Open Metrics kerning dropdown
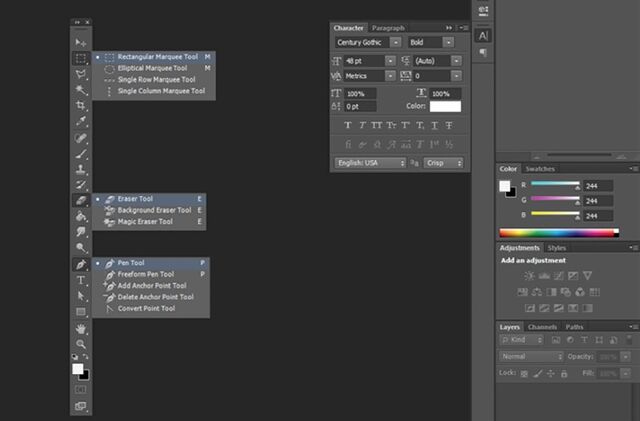This screenshot has width=640, height=421. pos(390,76)
